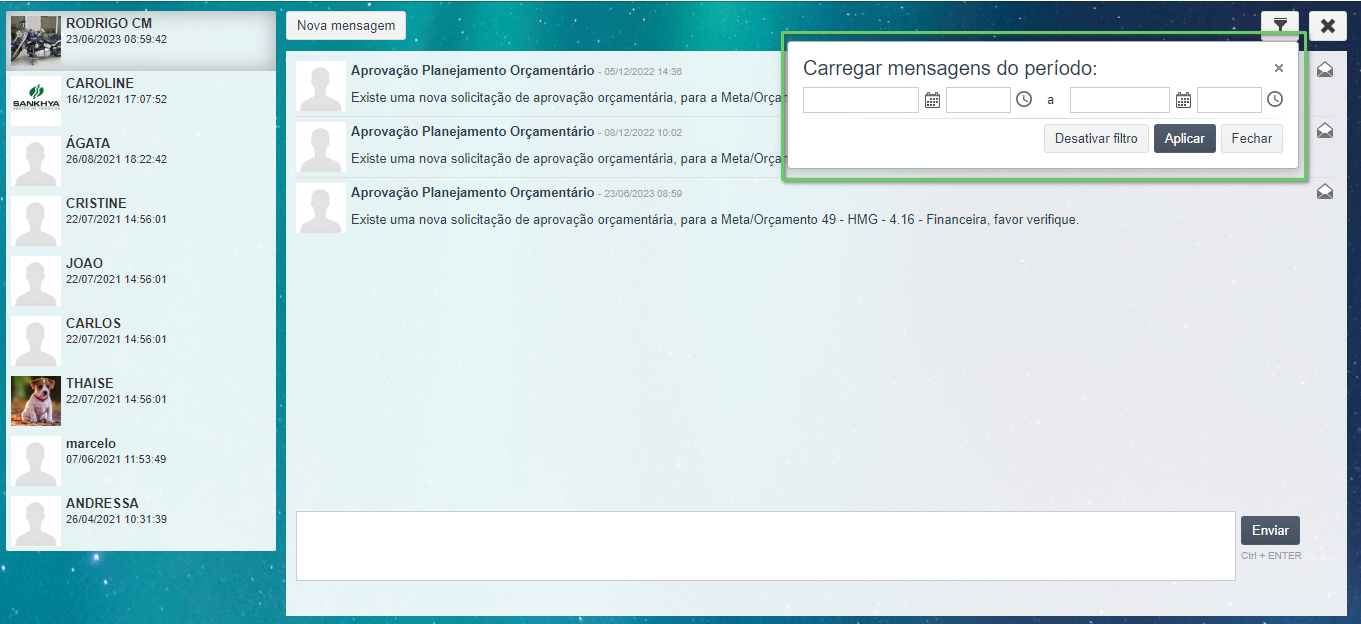Click CAROLINE's Sankhya logo avatar
1361x624 pixels.
click(x=36, y=101)
